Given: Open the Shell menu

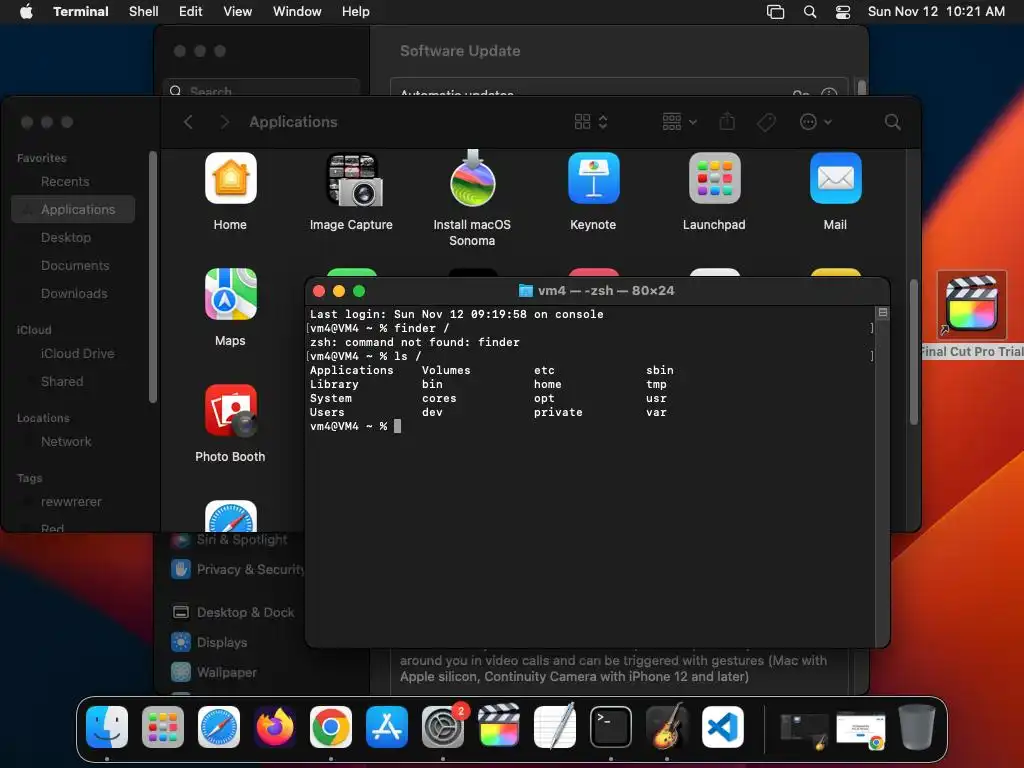Looking at the screenshot, I should coord(144,12).
